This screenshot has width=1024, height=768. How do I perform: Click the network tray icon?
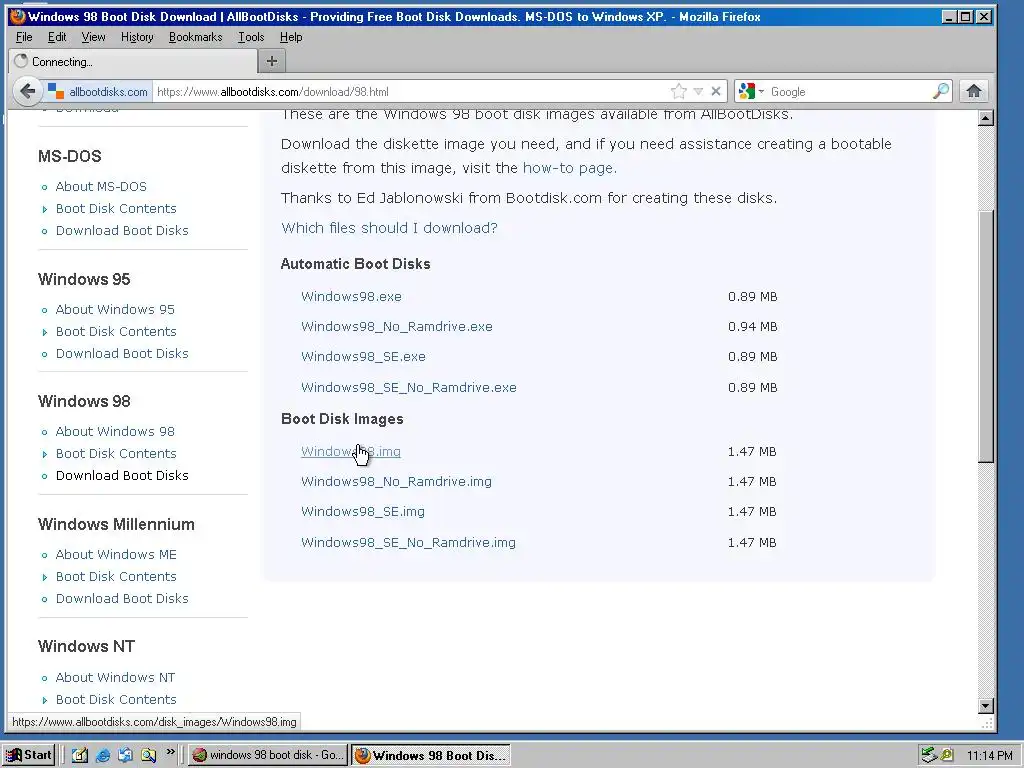[x=928, y=756]
